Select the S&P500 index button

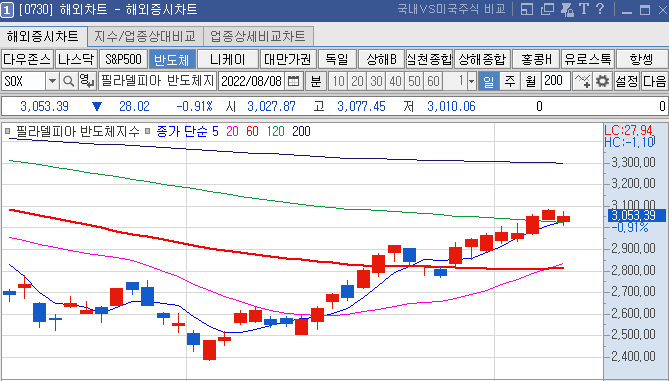click(x=123, y=59)
